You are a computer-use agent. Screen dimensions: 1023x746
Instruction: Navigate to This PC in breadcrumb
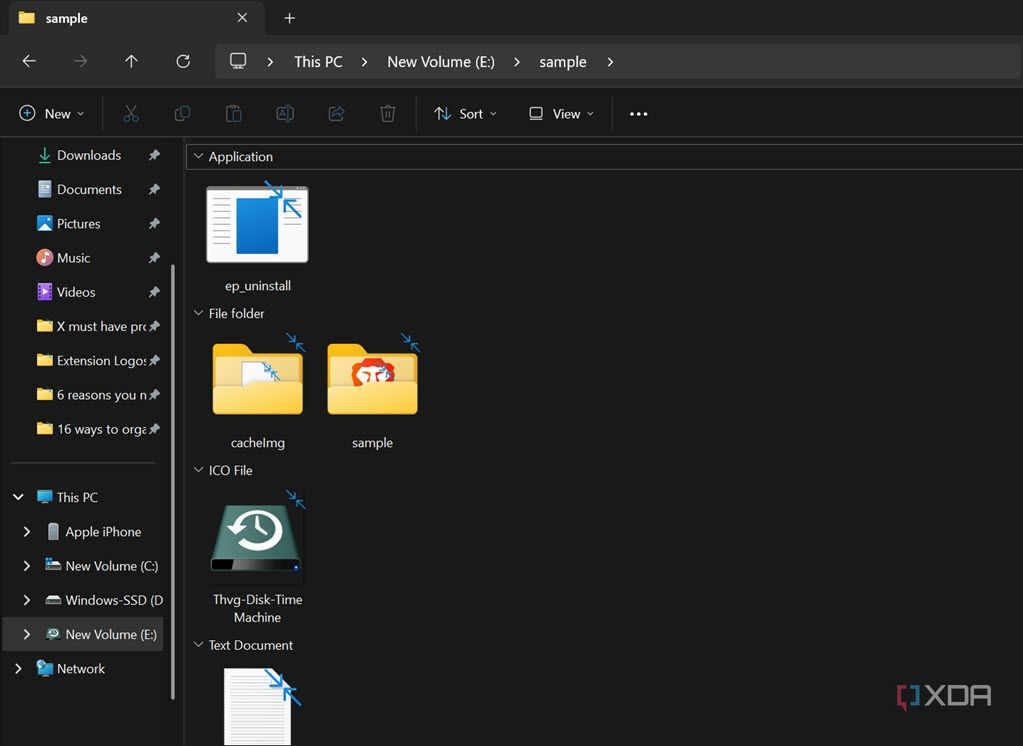(318, 62)
